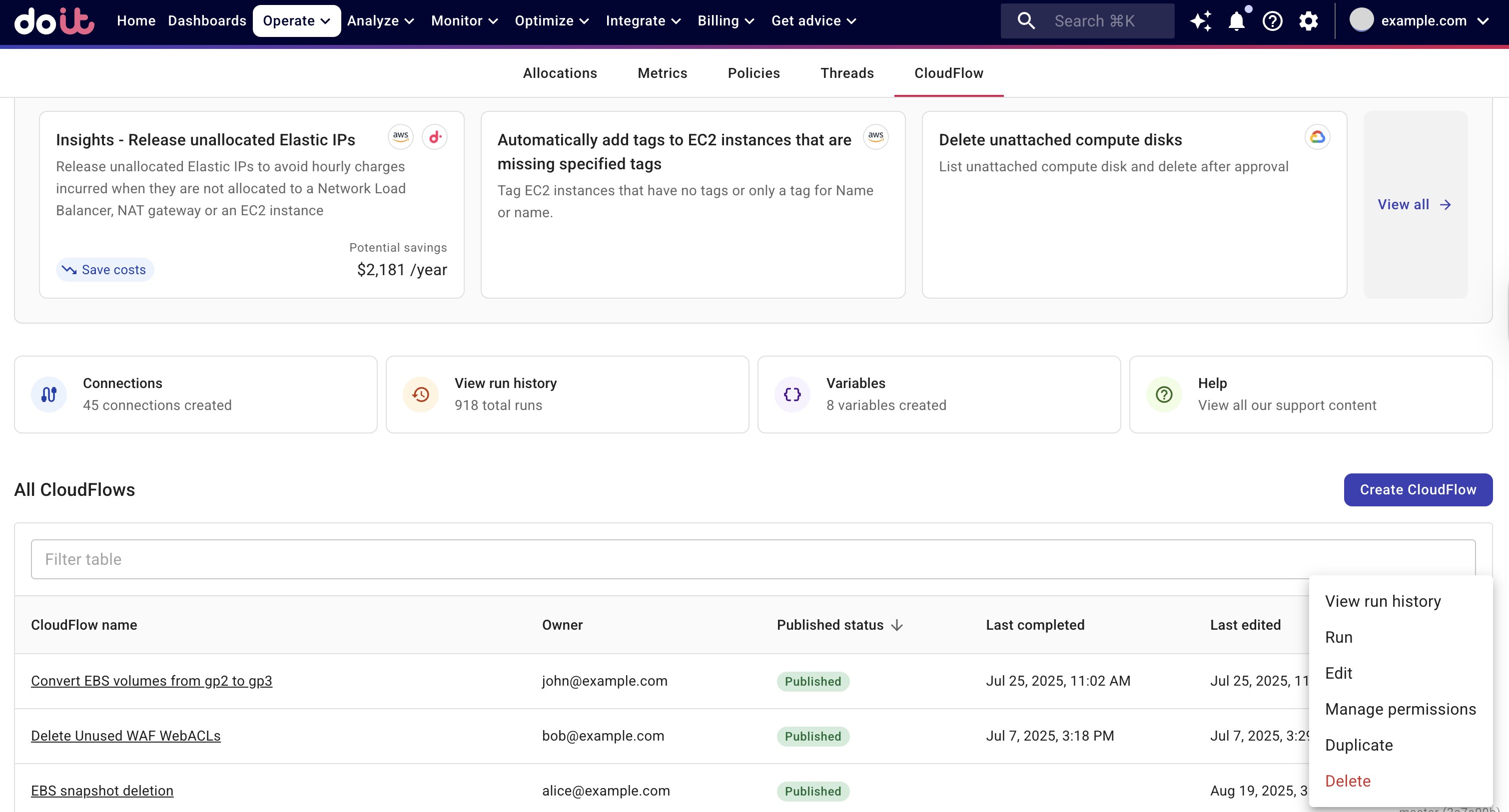Click the help question mark icon

click(x=1272, y=20)
